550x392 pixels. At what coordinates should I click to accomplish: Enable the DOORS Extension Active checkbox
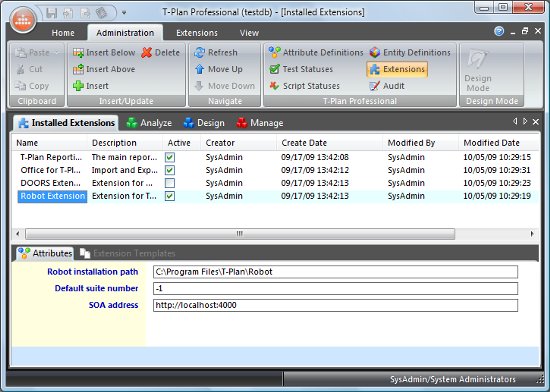[x=170, y=183]
